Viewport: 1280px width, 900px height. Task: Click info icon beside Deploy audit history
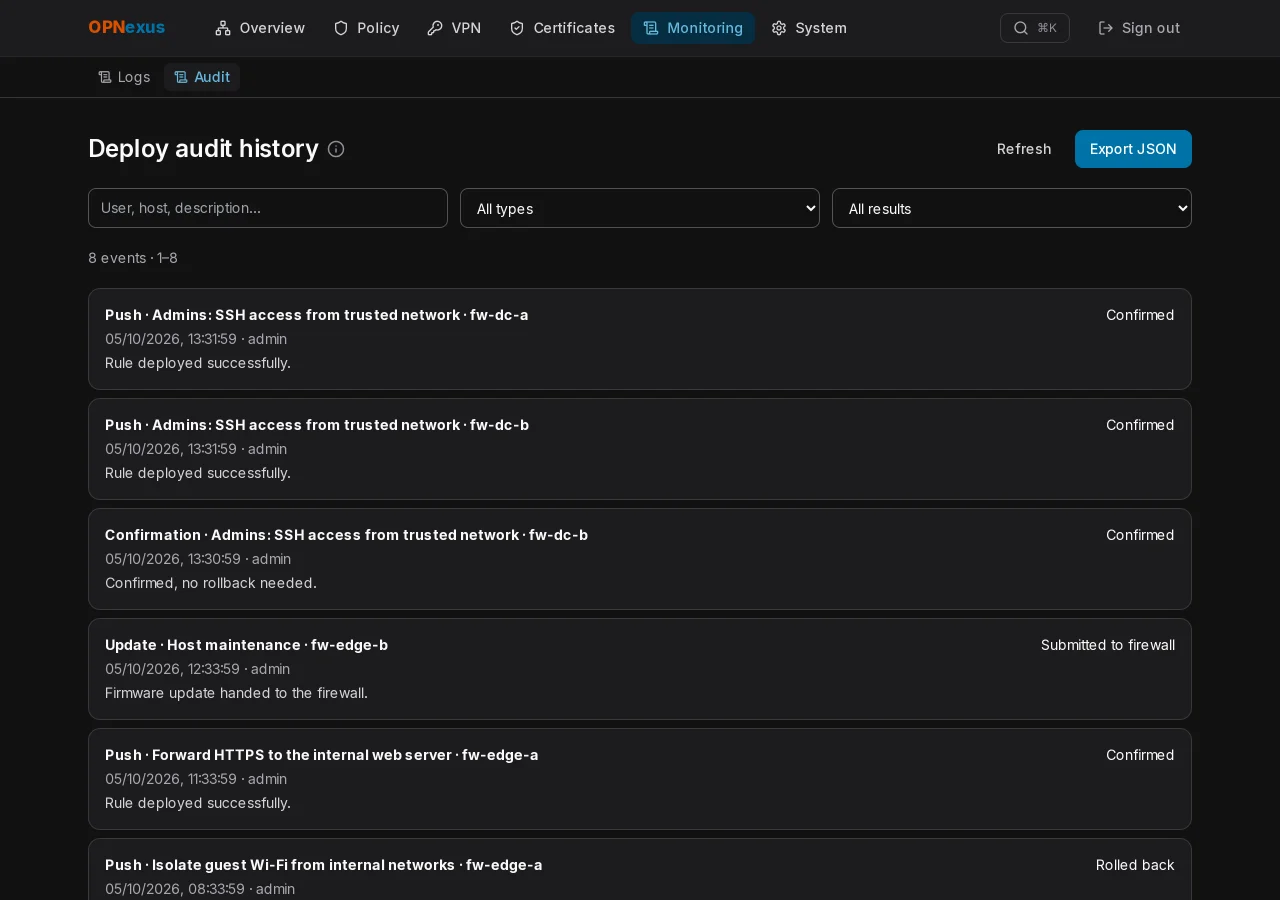(x=336, y=149)
